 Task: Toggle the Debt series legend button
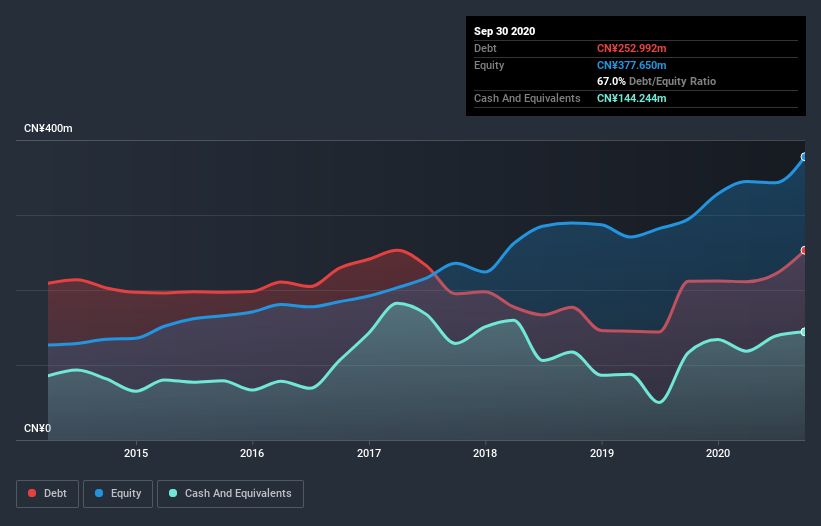(x=47, y=494)
